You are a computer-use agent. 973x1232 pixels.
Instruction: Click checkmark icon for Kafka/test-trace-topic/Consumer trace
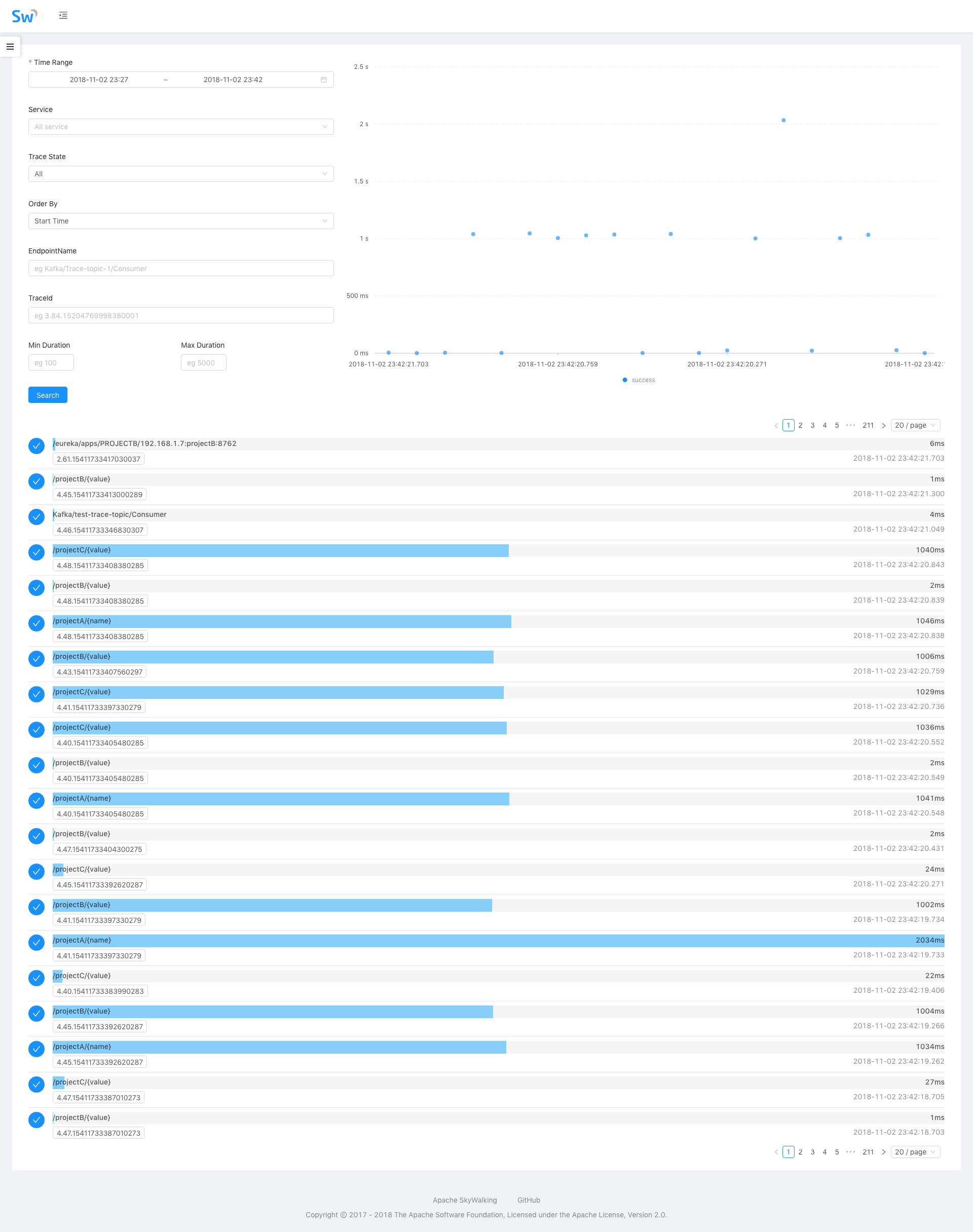[x=36, y=516]
